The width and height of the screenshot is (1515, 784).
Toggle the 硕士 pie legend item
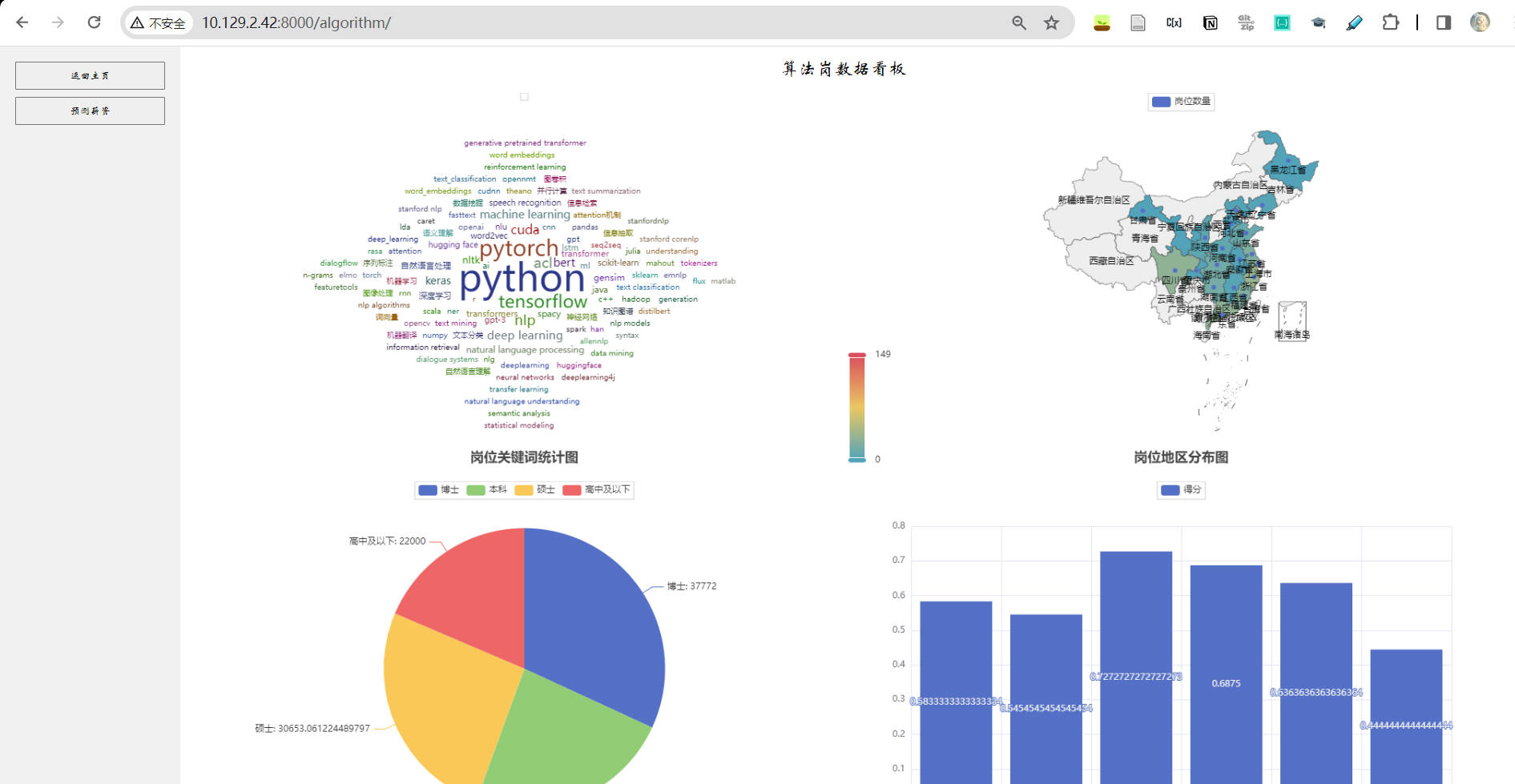pyautogui.click(x=534, y=489)
